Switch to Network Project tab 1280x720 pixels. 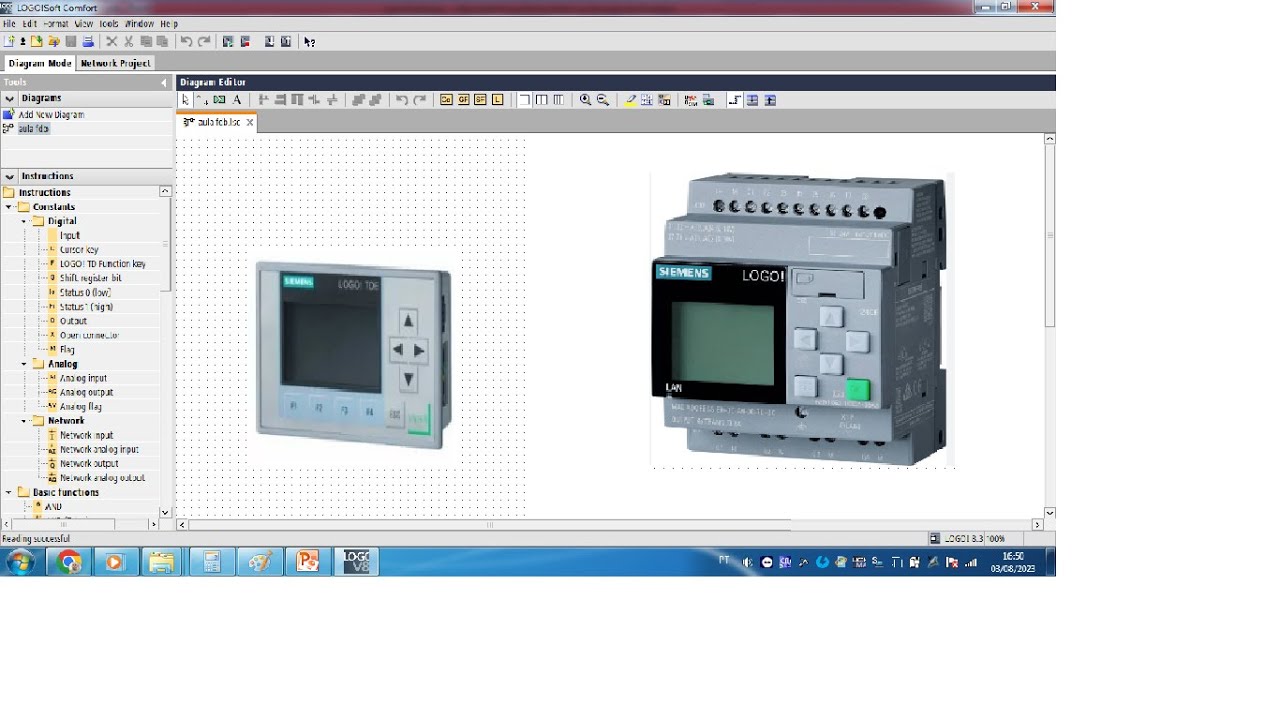115,63
